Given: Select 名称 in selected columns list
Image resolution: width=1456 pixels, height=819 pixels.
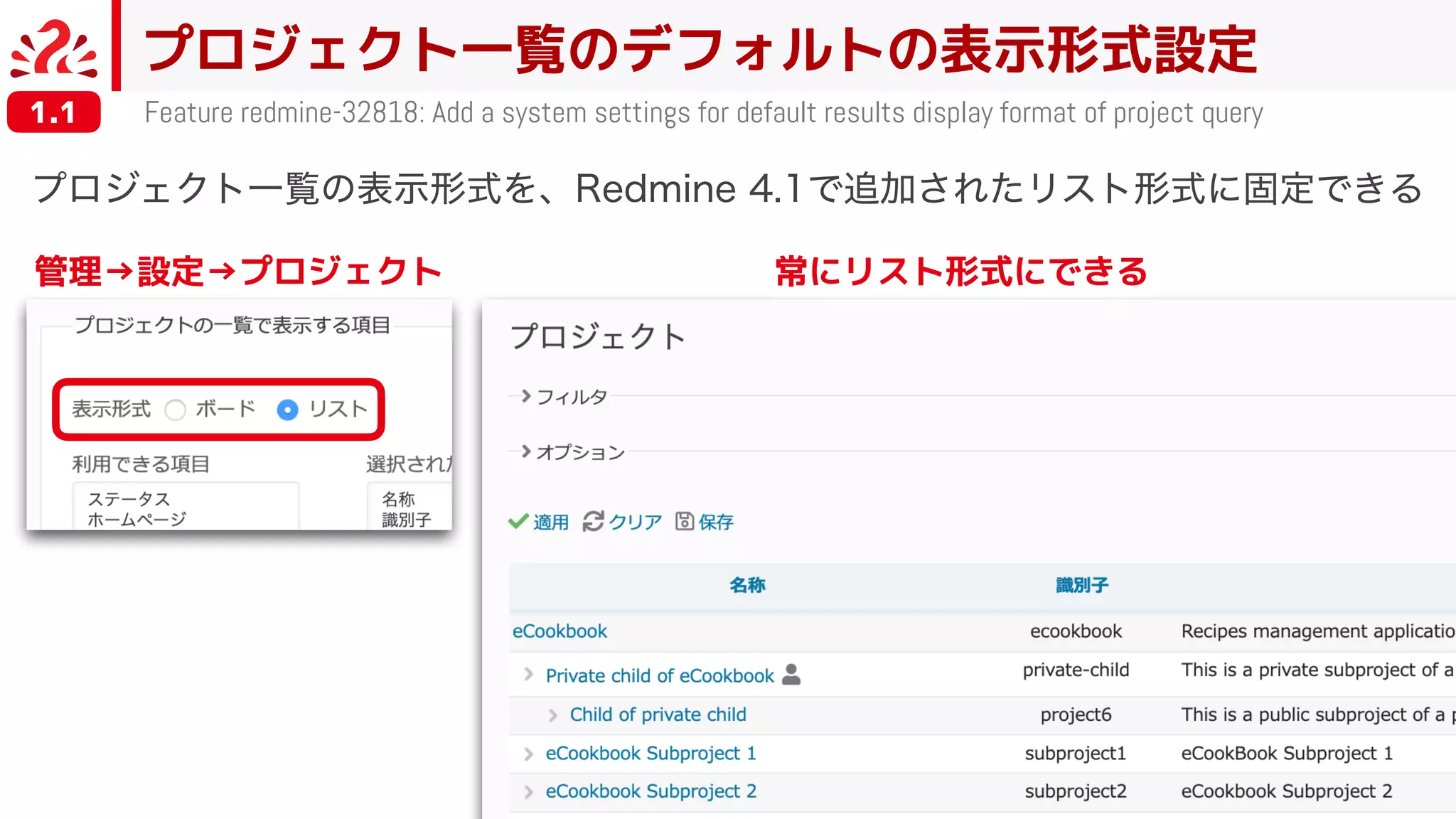Looking at the screenshot, I should click(x=398, y=499).
